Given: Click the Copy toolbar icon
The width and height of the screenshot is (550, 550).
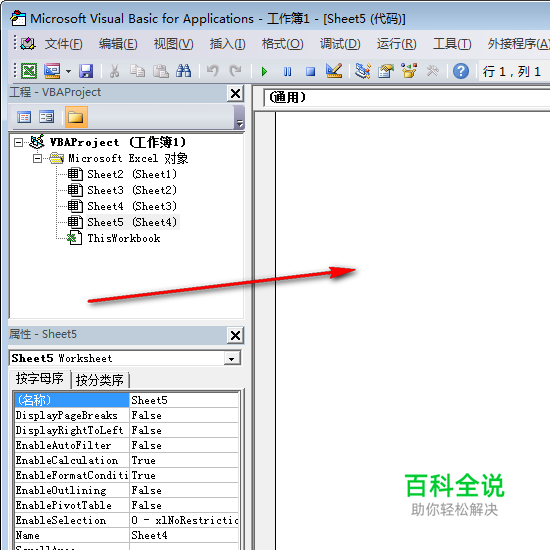Looking at the screenshot, I should pos(137,71).
